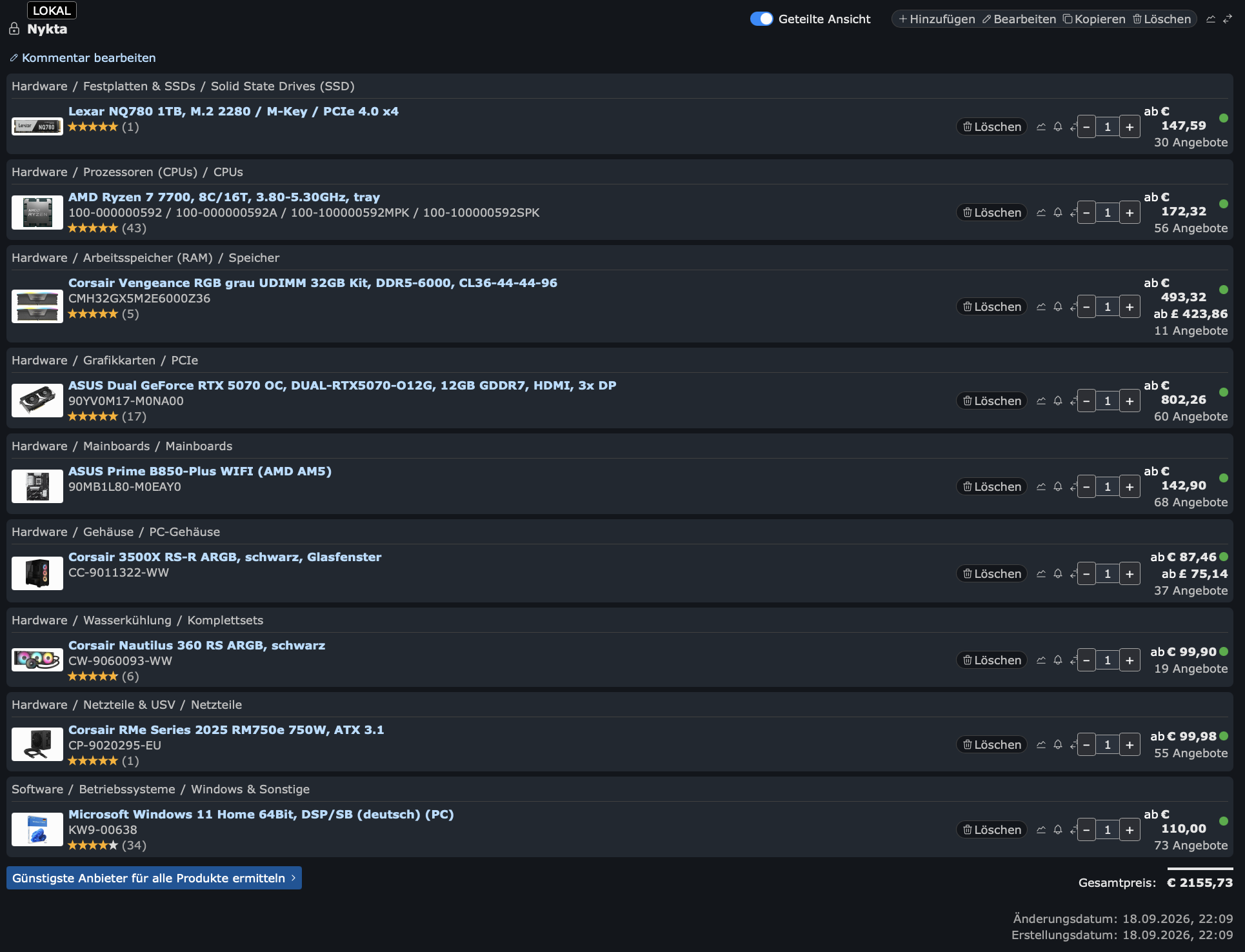Open price history chart for Corsair 3500X case
1245x952 pixels.
(1041, 574)
